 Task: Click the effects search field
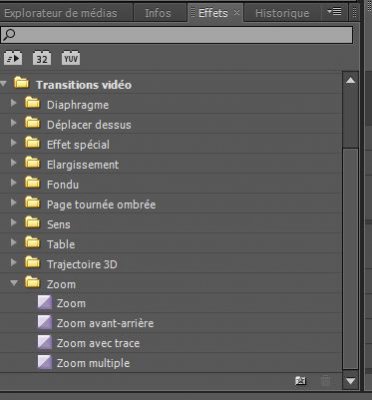[177, 35]
